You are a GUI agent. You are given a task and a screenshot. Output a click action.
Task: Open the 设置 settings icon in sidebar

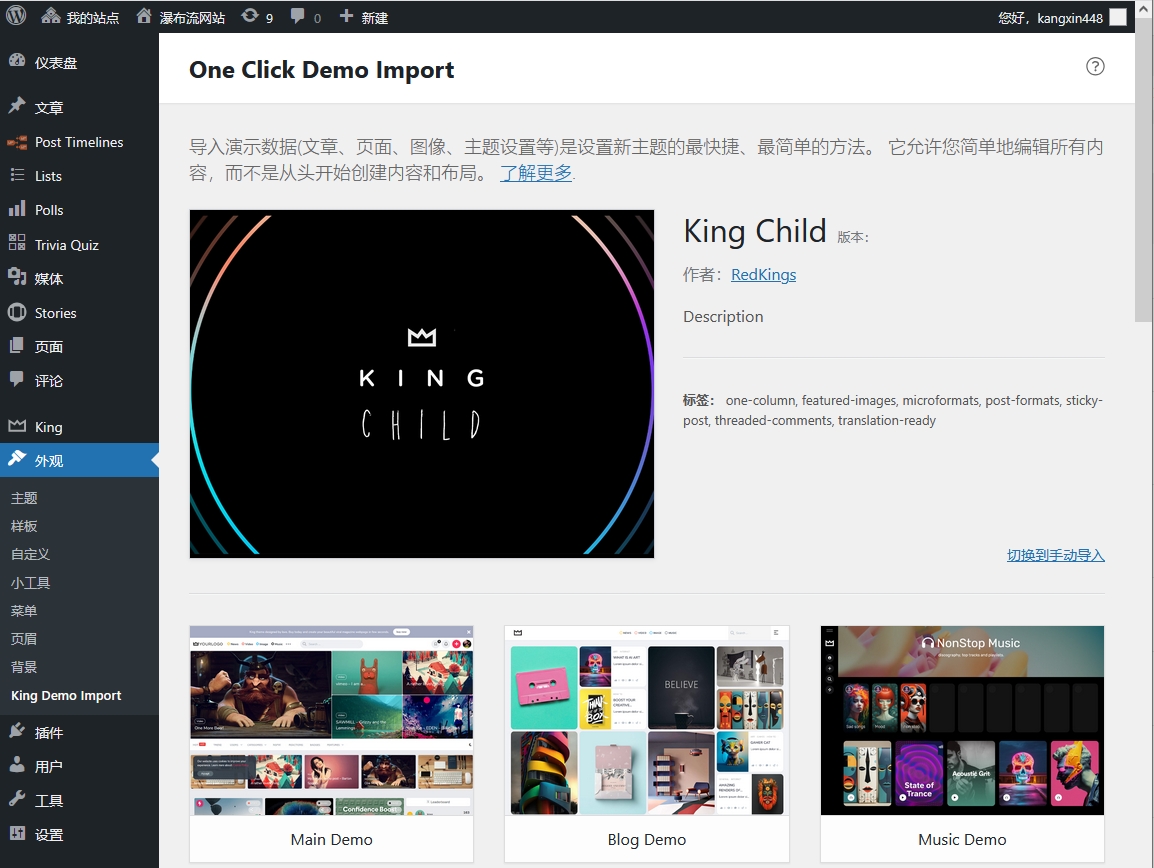(x=17, y=833)
